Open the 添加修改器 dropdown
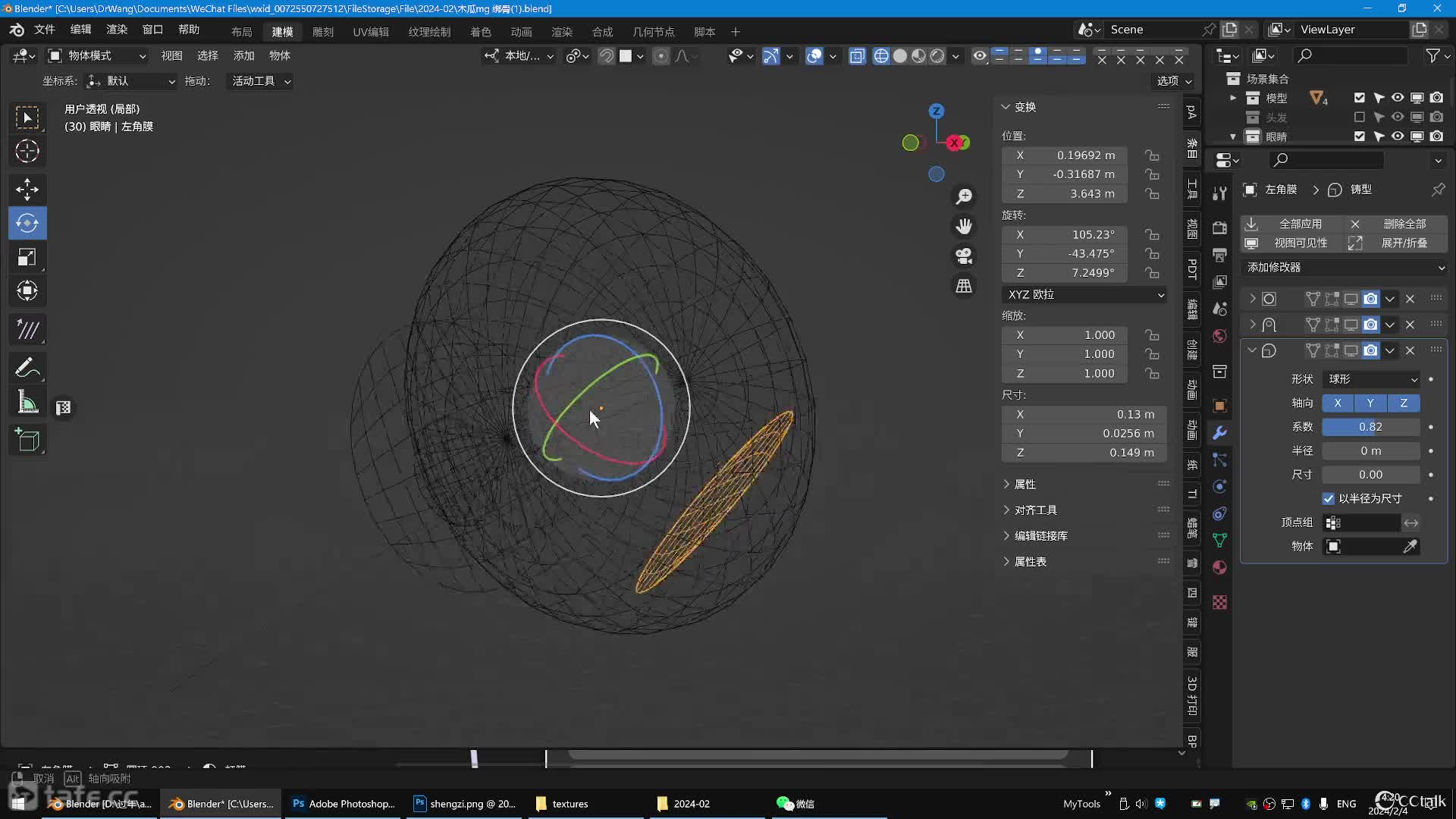Screen dimensions: 1456x819 click(1345, 268)
